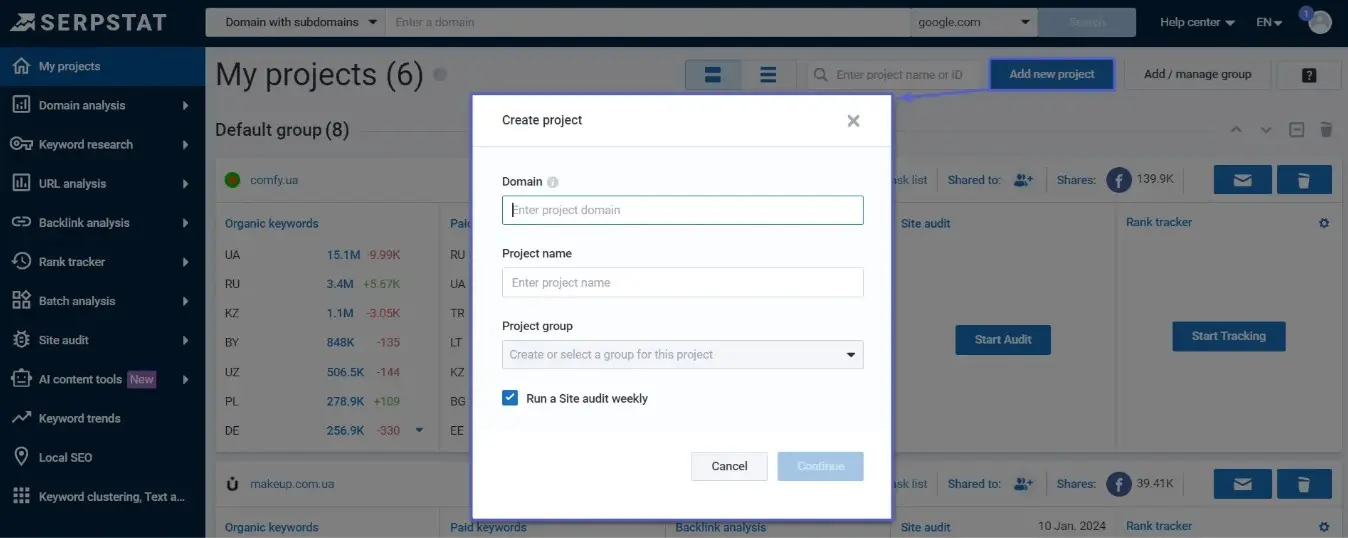Delete Default group via trash icon

1326,130
